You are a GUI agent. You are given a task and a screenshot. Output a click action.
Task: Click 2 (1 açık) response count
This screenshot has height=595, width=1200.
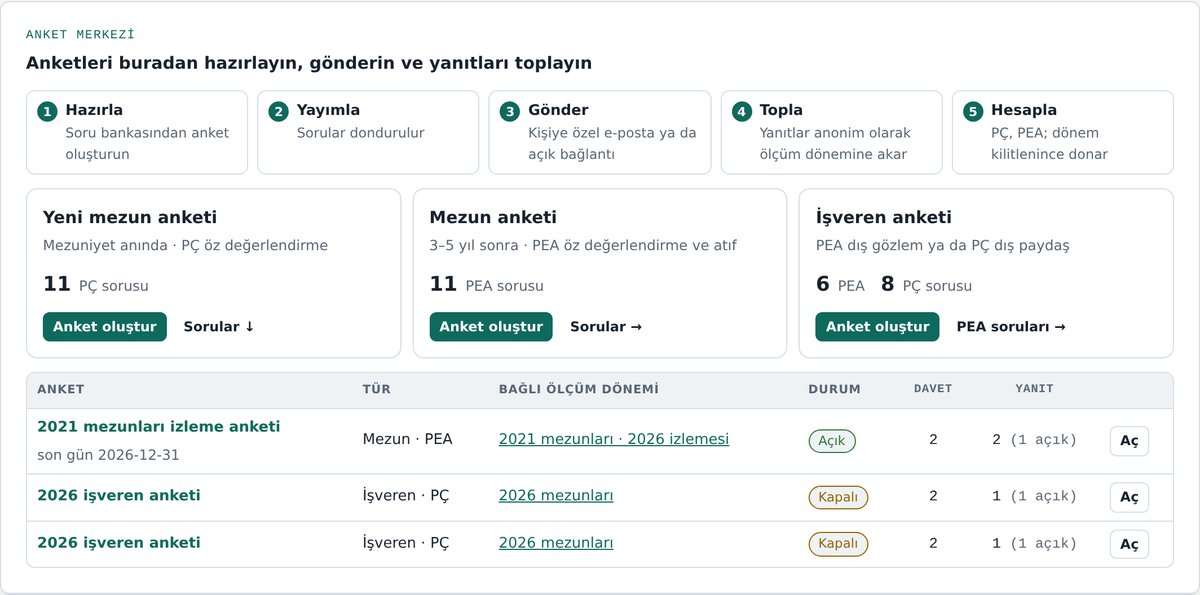coord(1034,439)
